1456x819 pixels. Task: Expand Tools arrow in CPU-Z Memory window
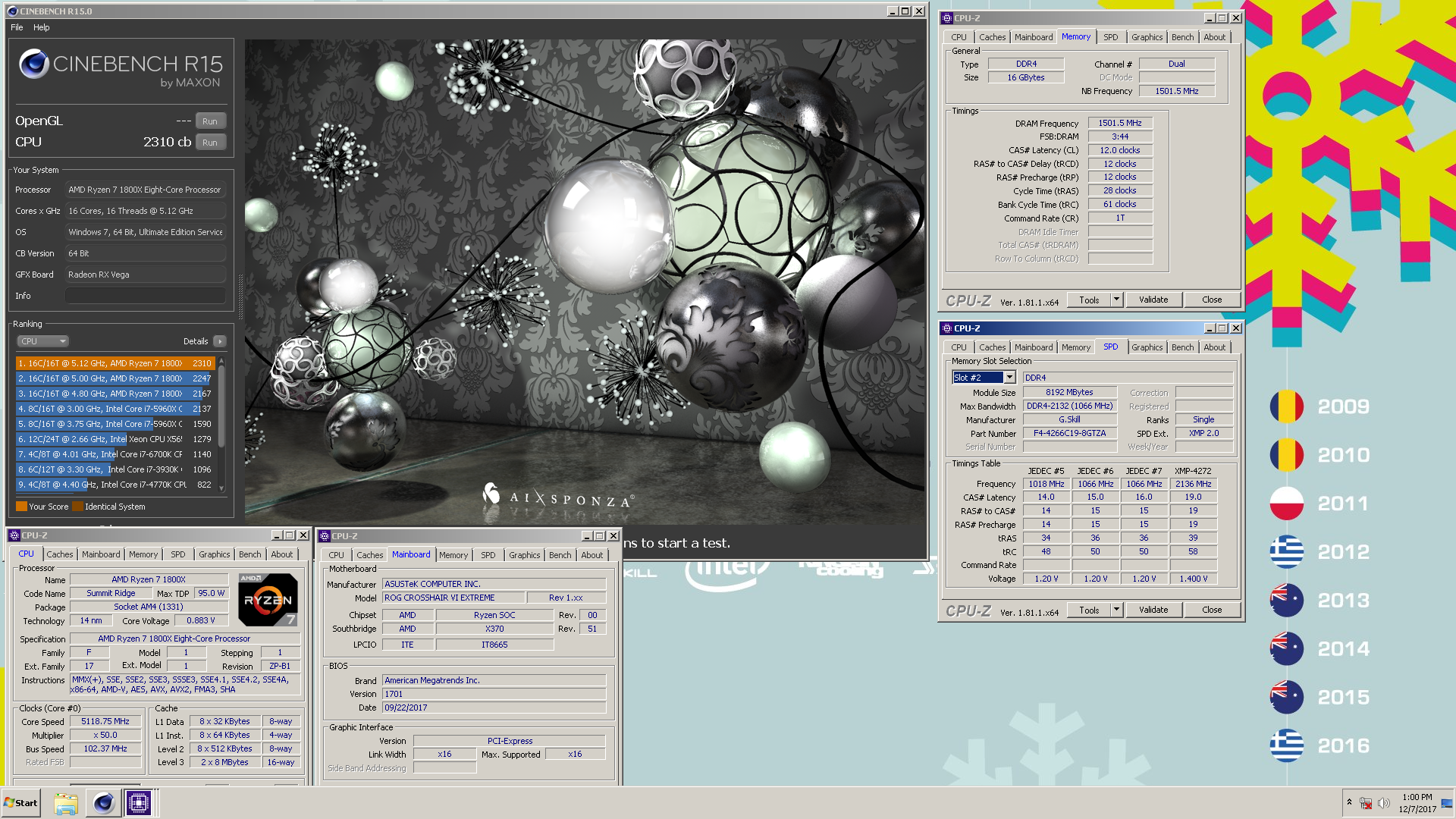(x=1116, y=300)
